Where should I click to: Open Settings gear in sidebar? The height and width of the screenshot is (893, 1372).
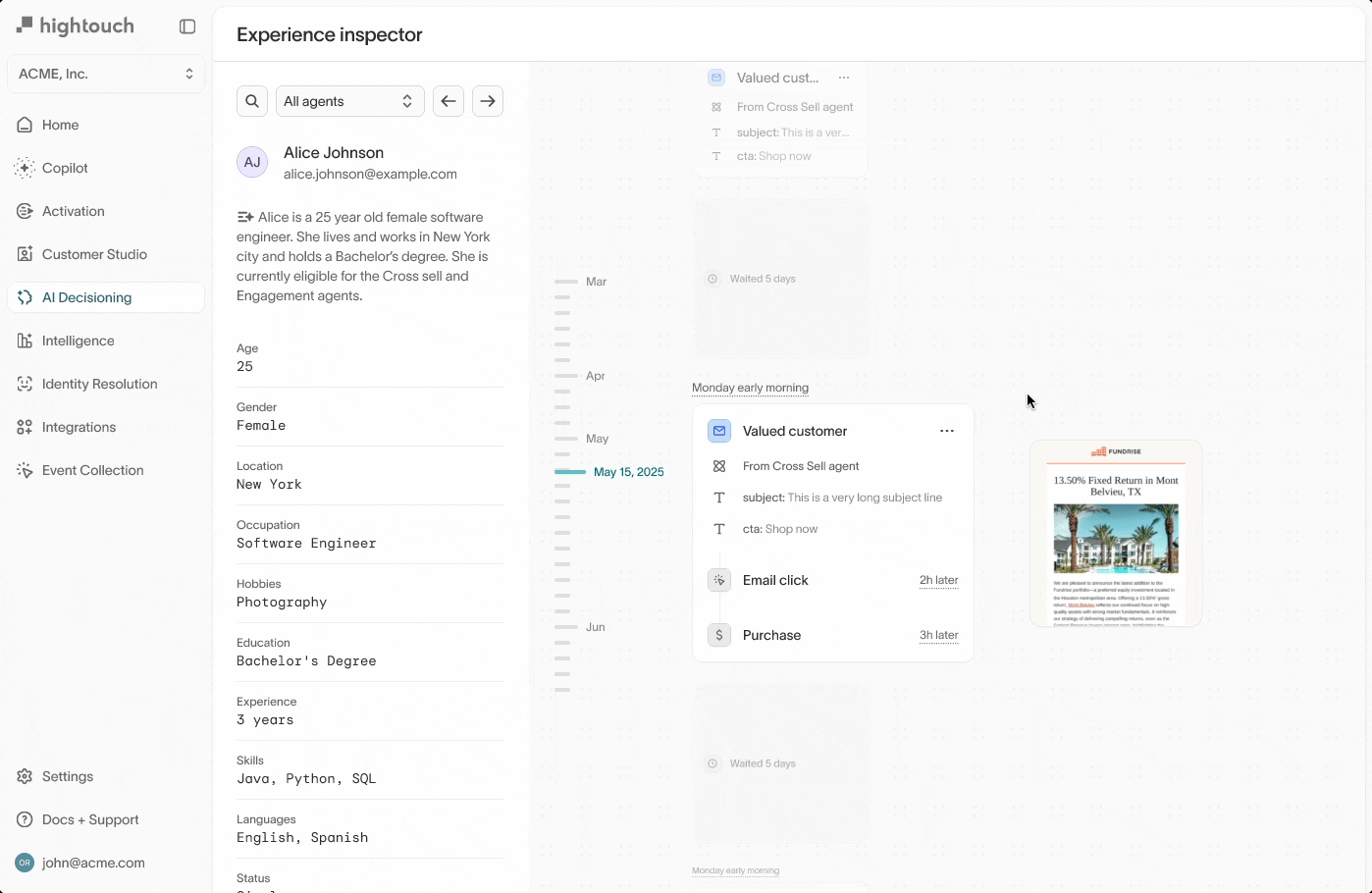[25, 776]
